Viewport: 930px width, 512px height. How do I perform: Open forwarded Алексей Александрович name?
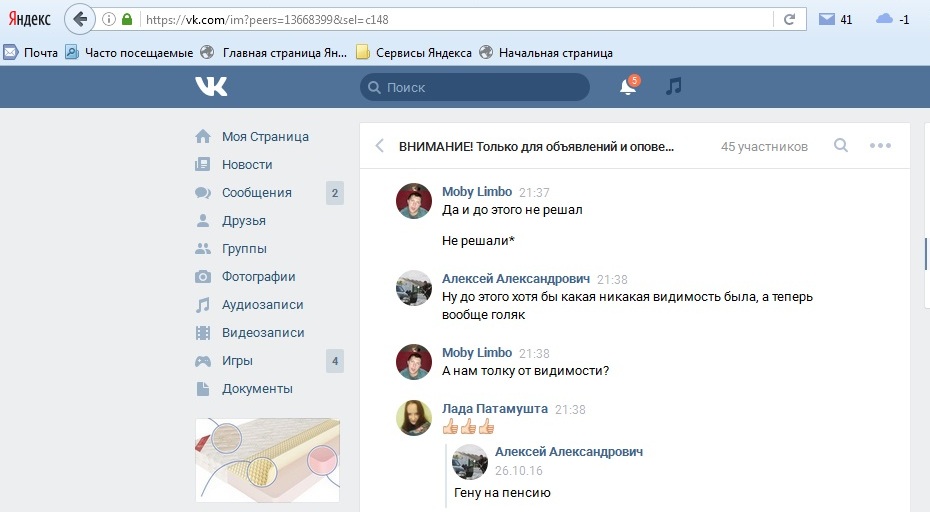[x=569, y=451]
